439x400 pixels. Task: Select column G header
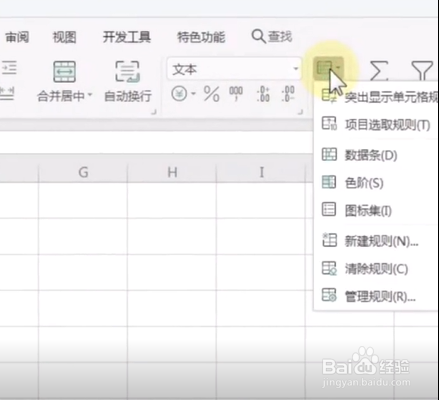click(83, 172)
